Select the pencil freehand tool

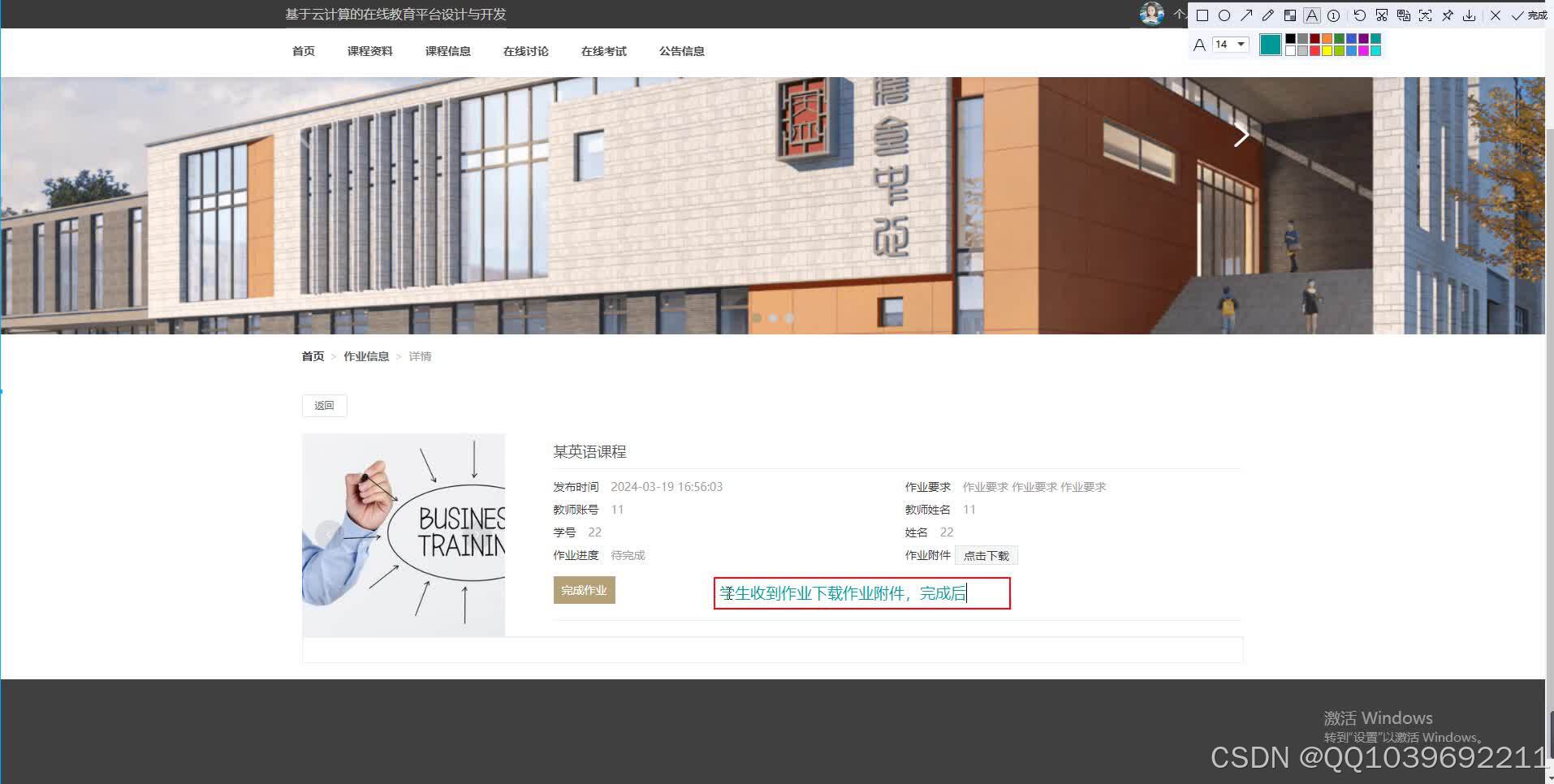pos(1267,15)
